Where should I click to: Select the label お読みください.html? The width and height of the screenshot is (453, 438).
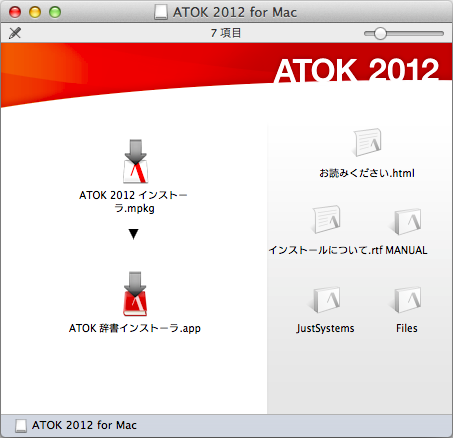tap(367, 173)
